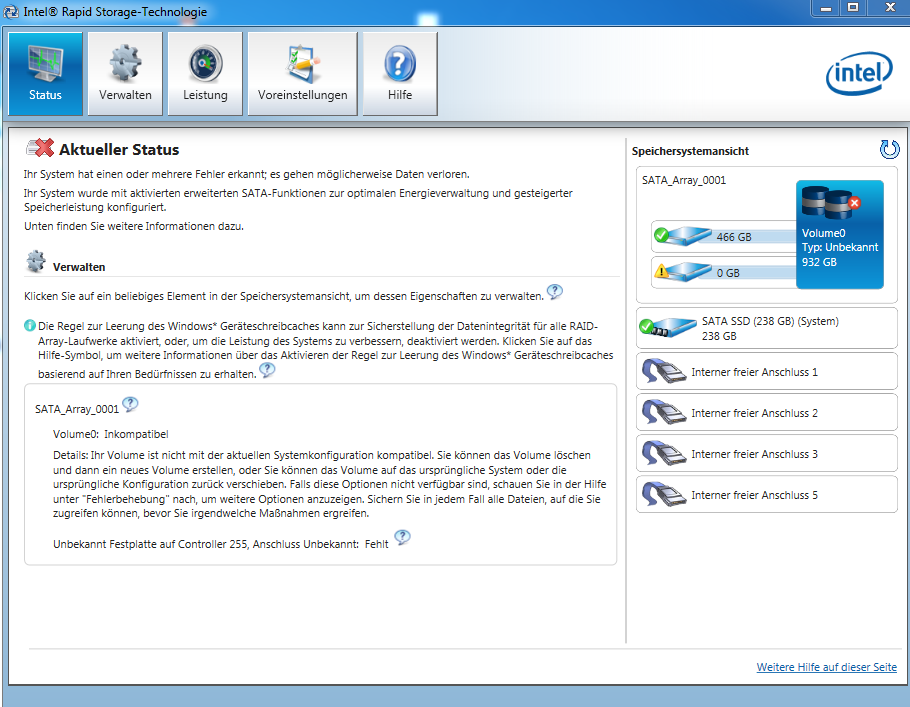Click help icon after 'Eigenschaften zu verwalten'
The height and width of the screenshot is (707, 910).
(555, 292)
